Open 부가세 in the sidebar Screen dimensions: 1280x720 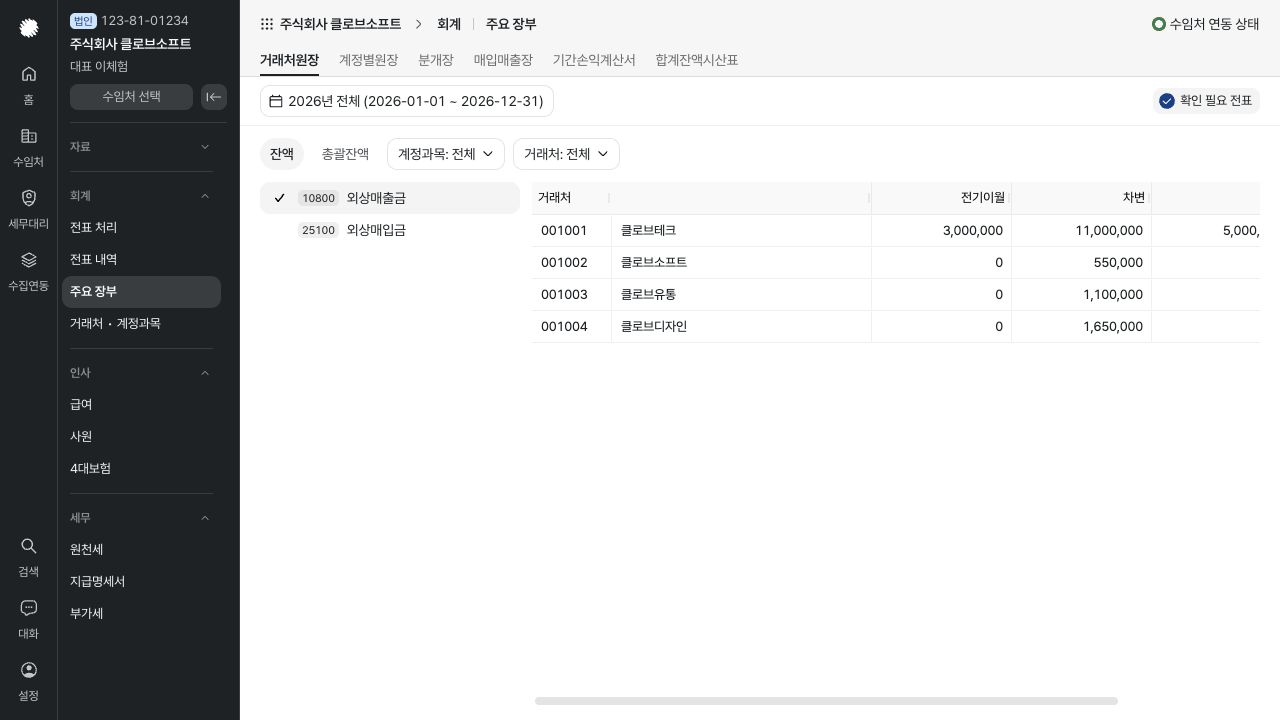pyautogui.click(x=141, y=614)
